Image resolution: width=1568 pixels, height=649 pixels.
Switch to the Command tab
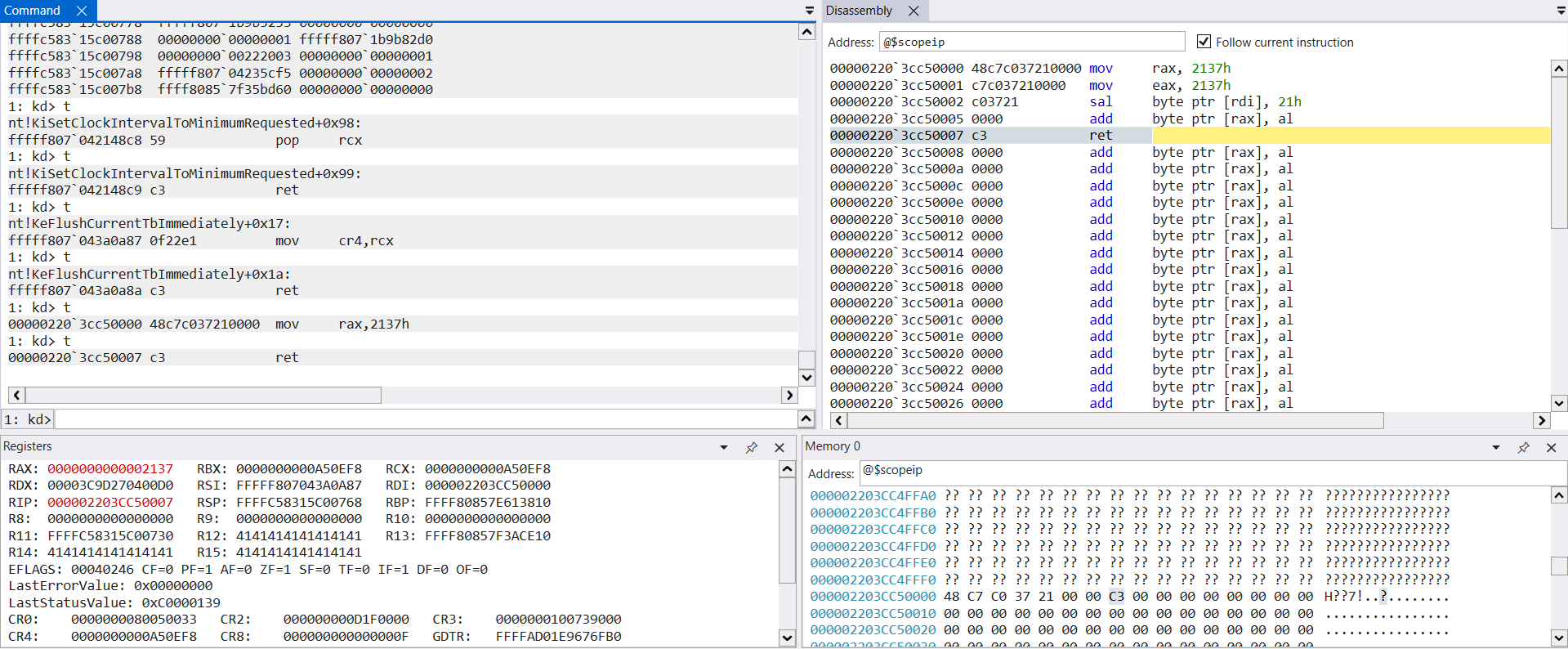pyautogui.click(x=33, y=11)
